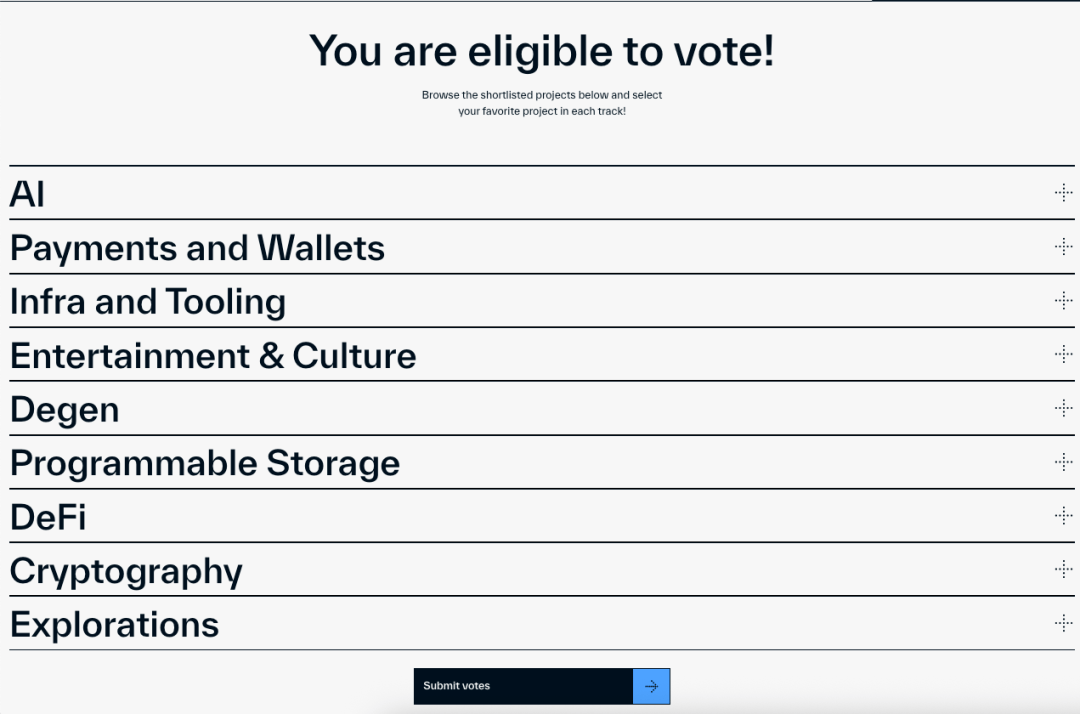The height and width of the screenshot is (714, 1080).
Task: Expand the AI track plus icon
Action: 1063,192
